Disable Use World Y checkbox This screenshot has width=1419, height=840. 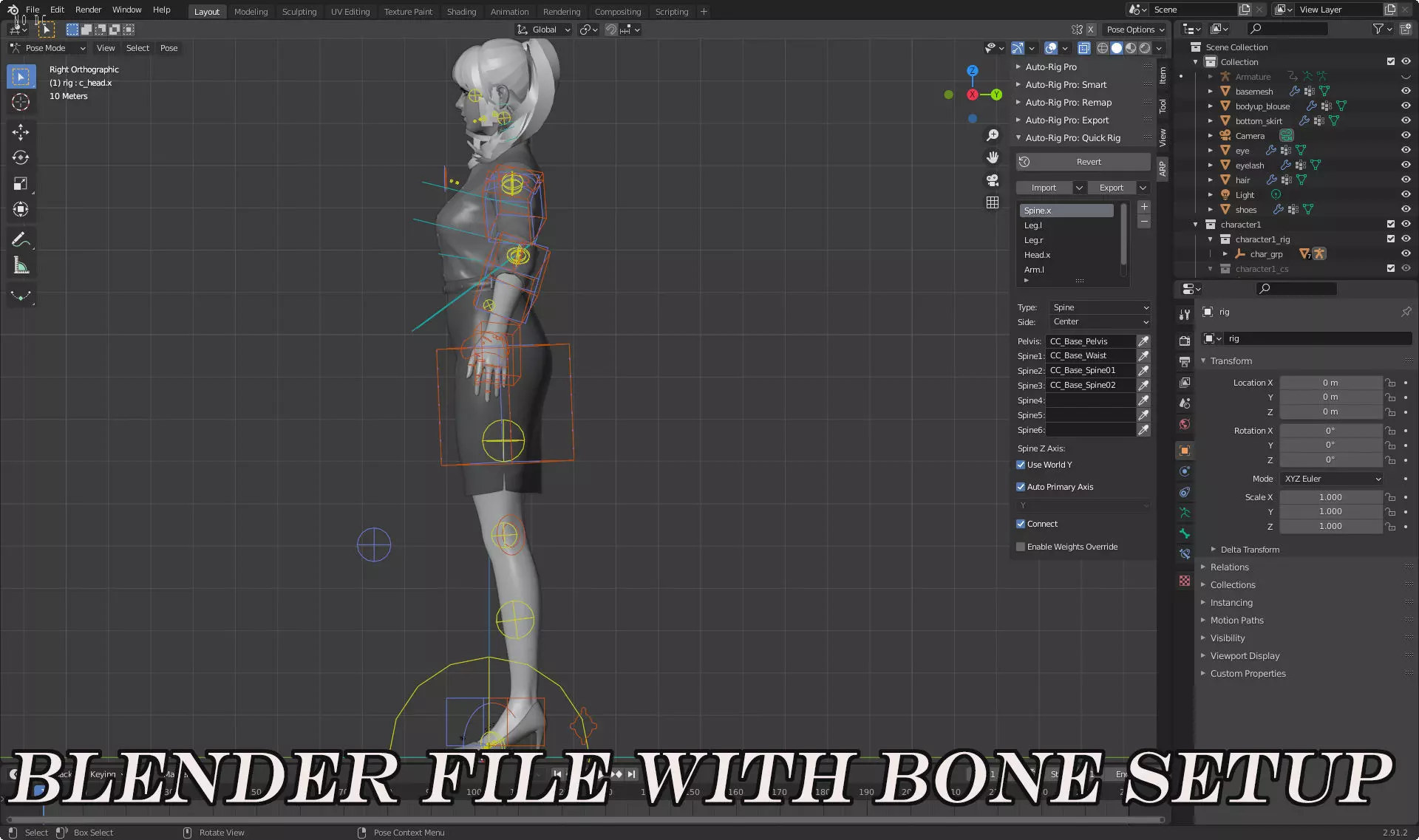point(1021,465)
